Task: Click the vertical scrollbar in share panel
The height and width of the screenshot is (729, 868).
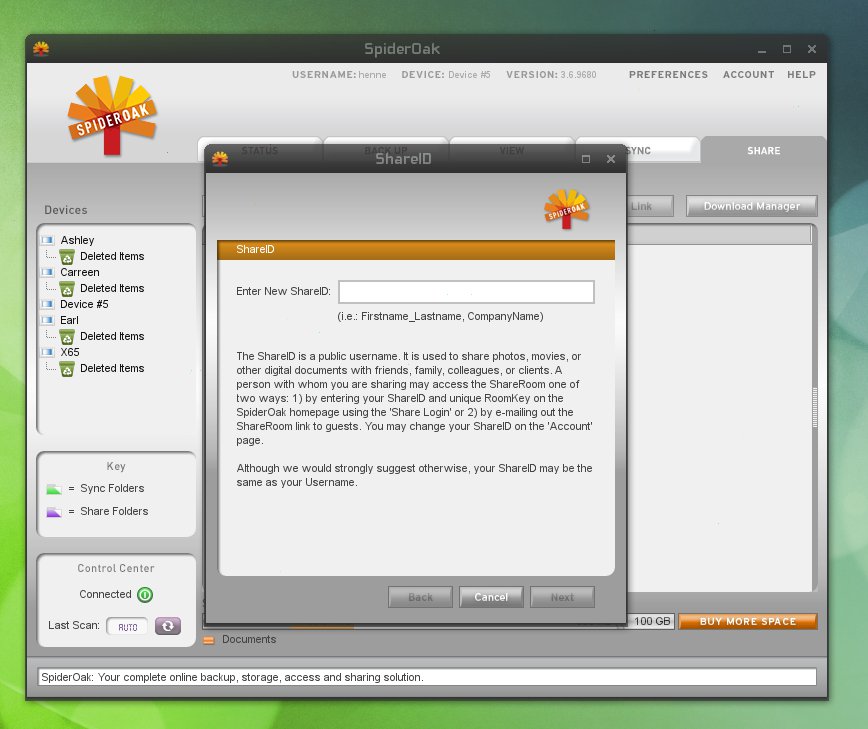Action: [814, 408]
